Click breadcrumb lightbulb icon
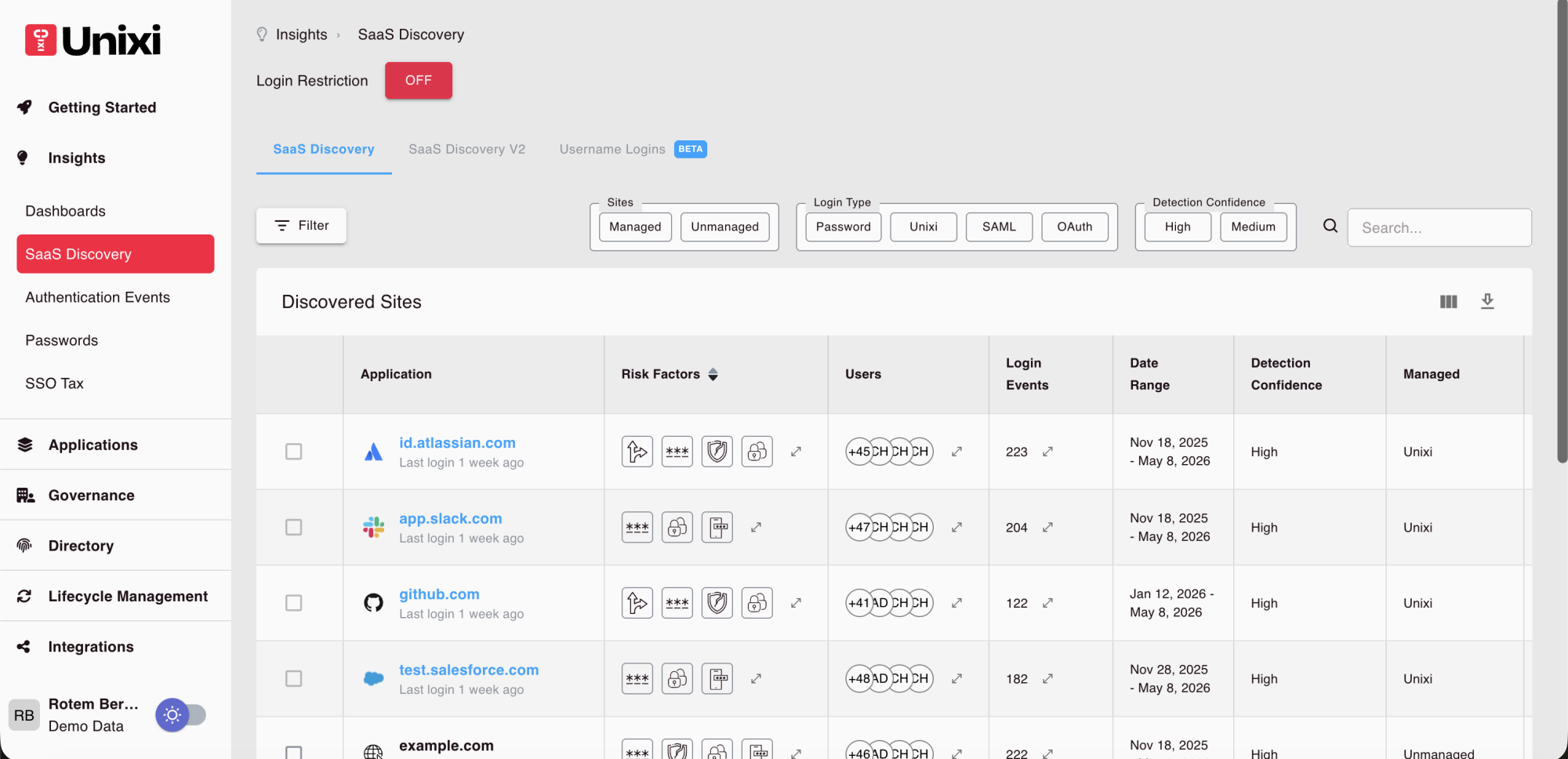The image size is (1568, 759). 262,34
